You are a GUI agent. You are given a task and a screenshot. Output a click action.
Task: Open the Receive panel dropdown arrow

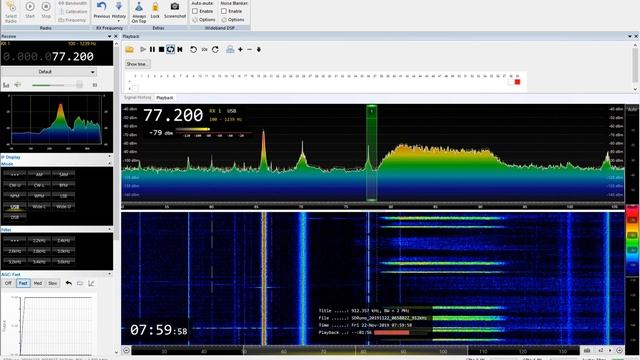point(109,36)
